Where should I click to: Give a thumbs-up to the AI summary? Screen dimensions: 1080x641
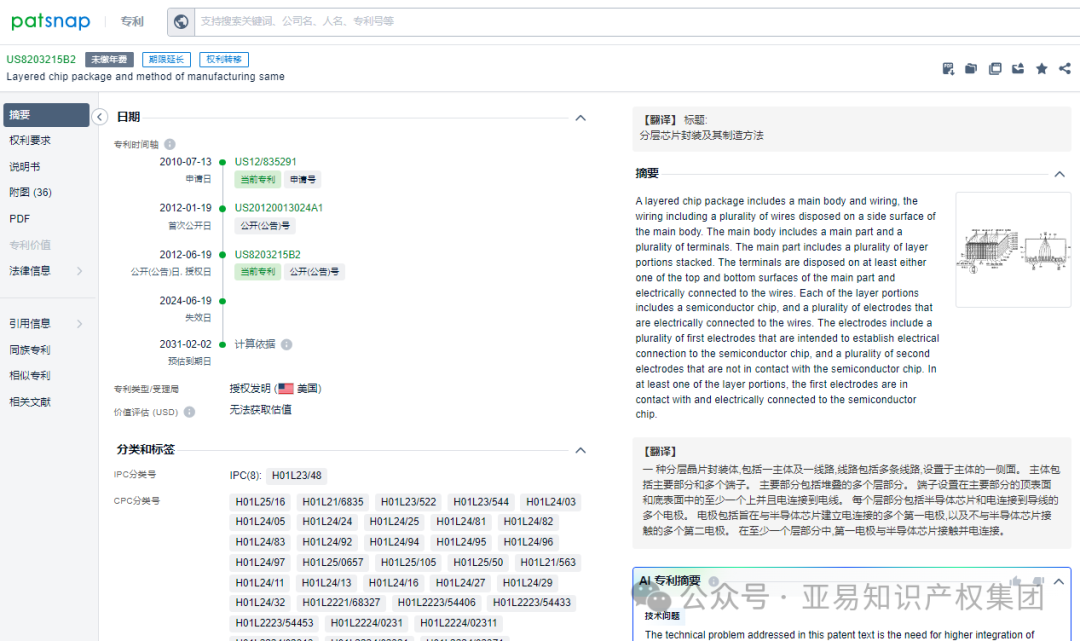point(1015,581)
